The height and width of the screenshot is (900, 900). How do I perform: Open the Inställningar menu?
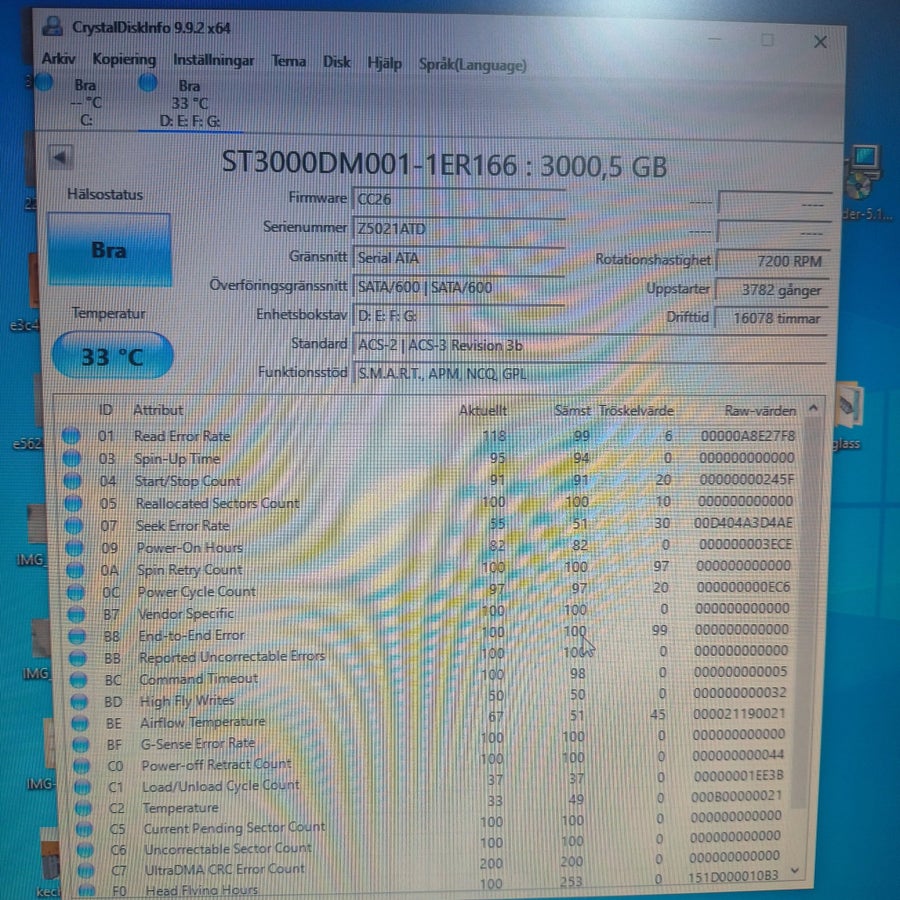click(x=214, y=60)
